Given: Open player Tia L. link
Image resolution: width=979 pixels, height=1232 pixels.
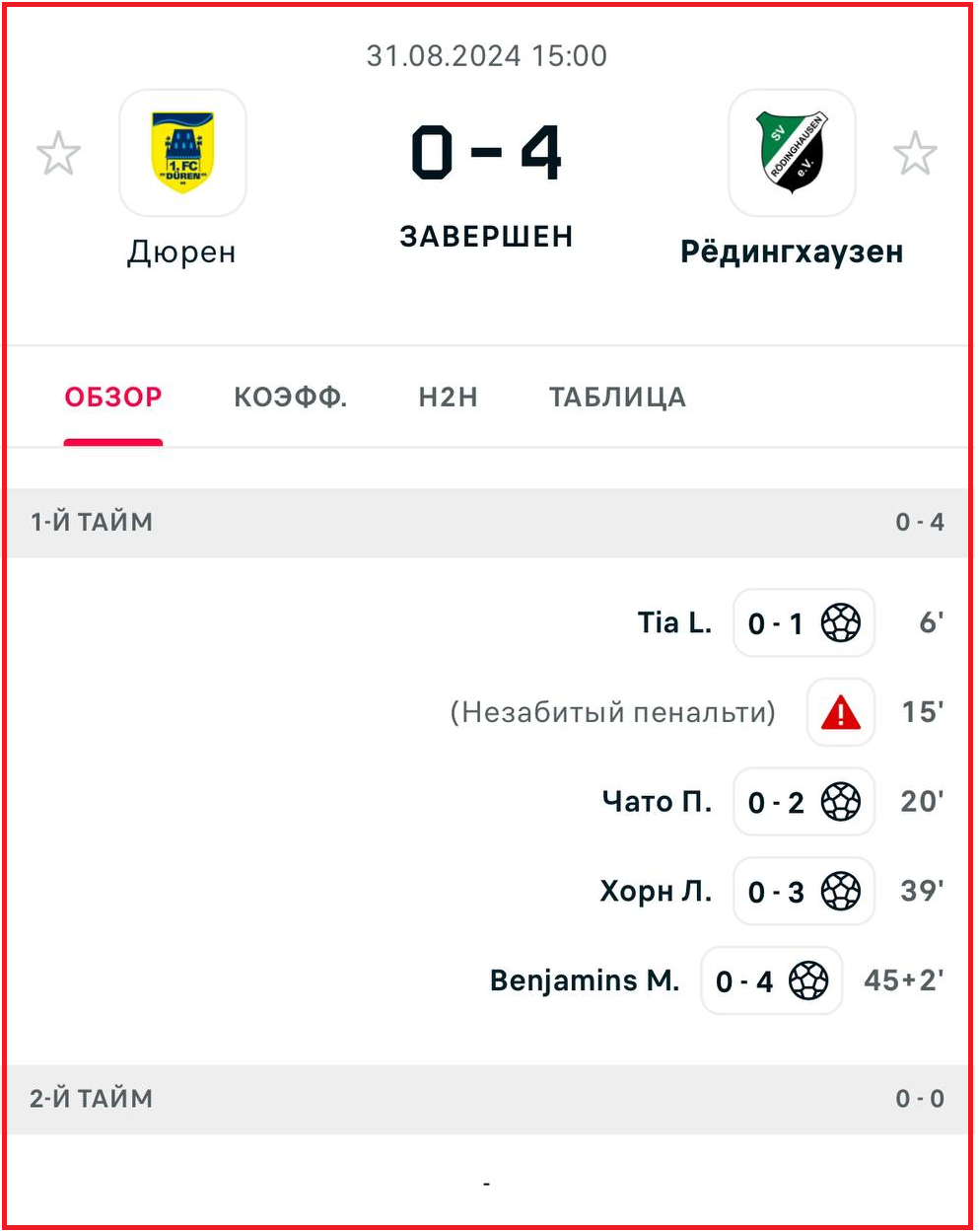Looking at the screenshot, I should tap(674, 623).
